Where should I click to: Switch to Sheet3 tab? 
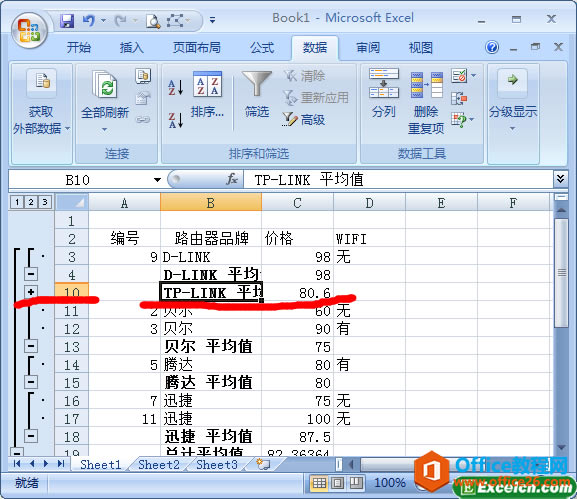click(217, 464)
